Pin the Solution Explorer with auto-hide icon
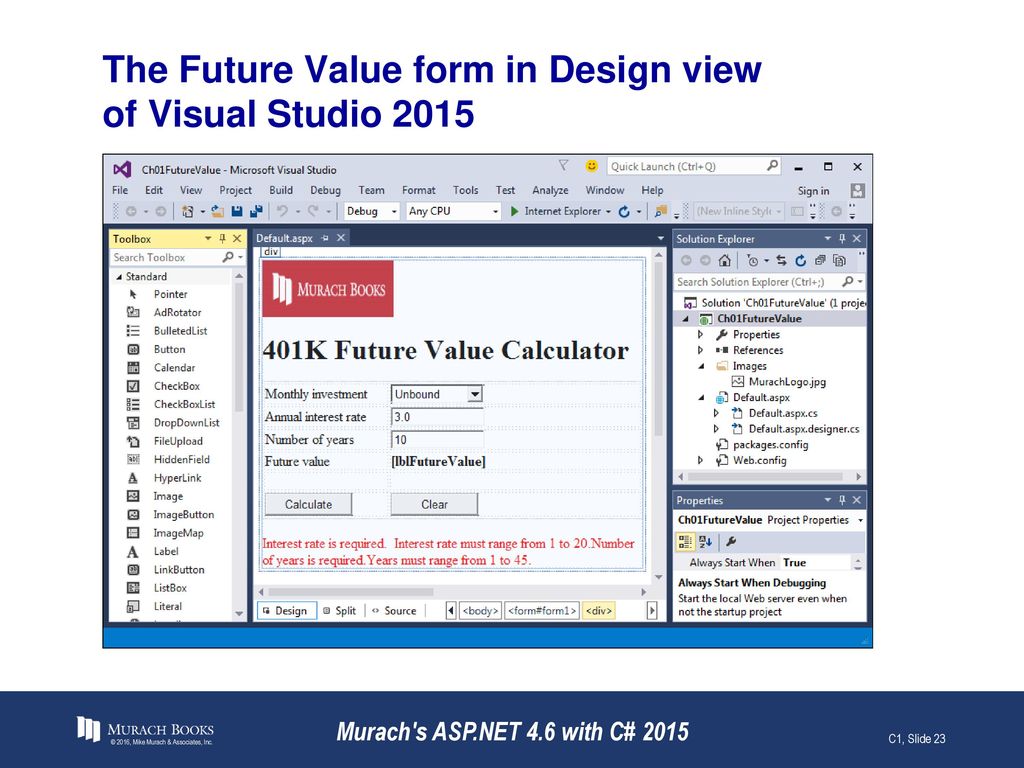Image resolution: width=1024 pixels, height=768 pixels. 842,238
